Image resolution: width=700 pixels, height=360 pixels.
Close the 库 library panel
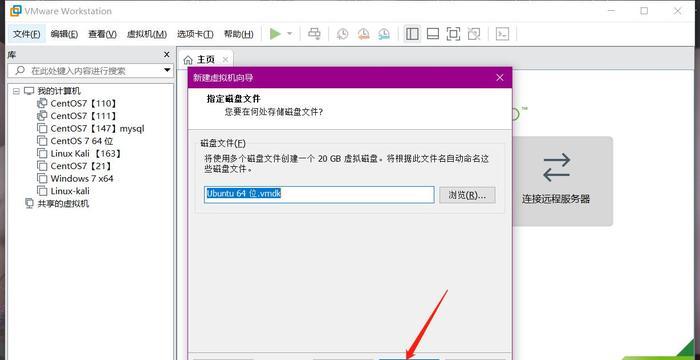tap(167, 54)
